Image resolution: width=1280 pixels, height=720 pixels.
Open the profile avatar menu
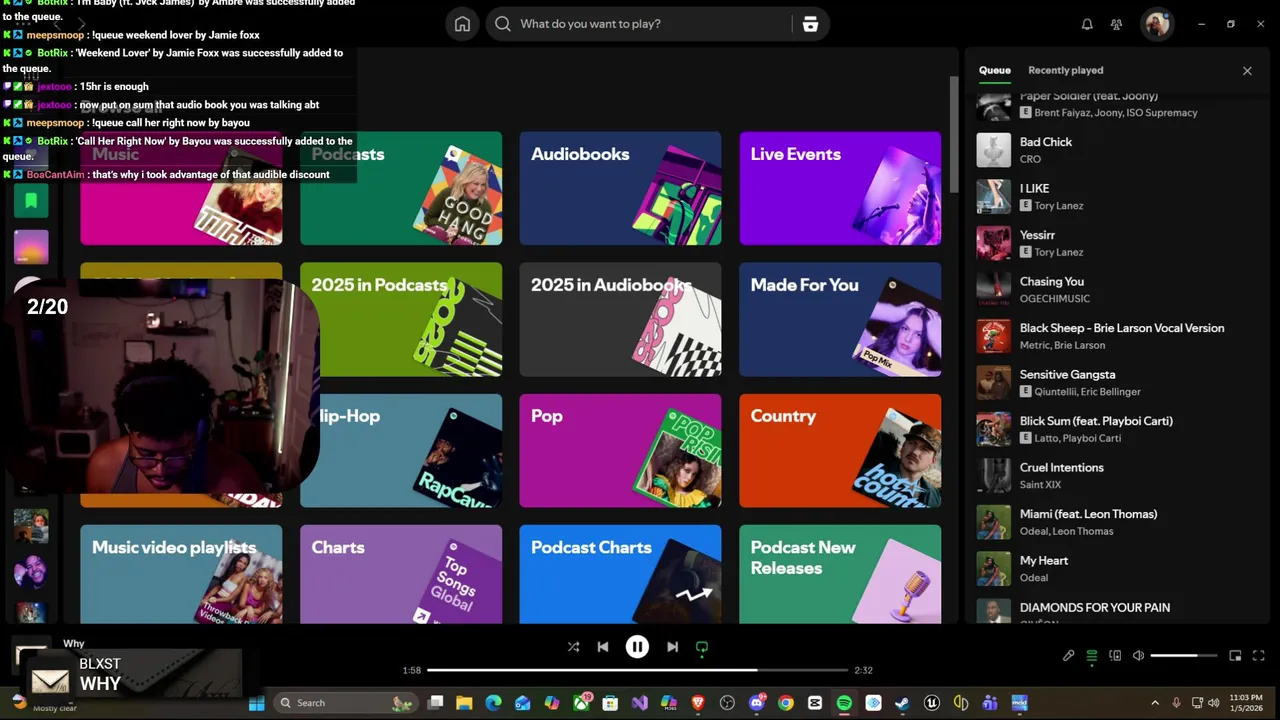click(1158, 24)
